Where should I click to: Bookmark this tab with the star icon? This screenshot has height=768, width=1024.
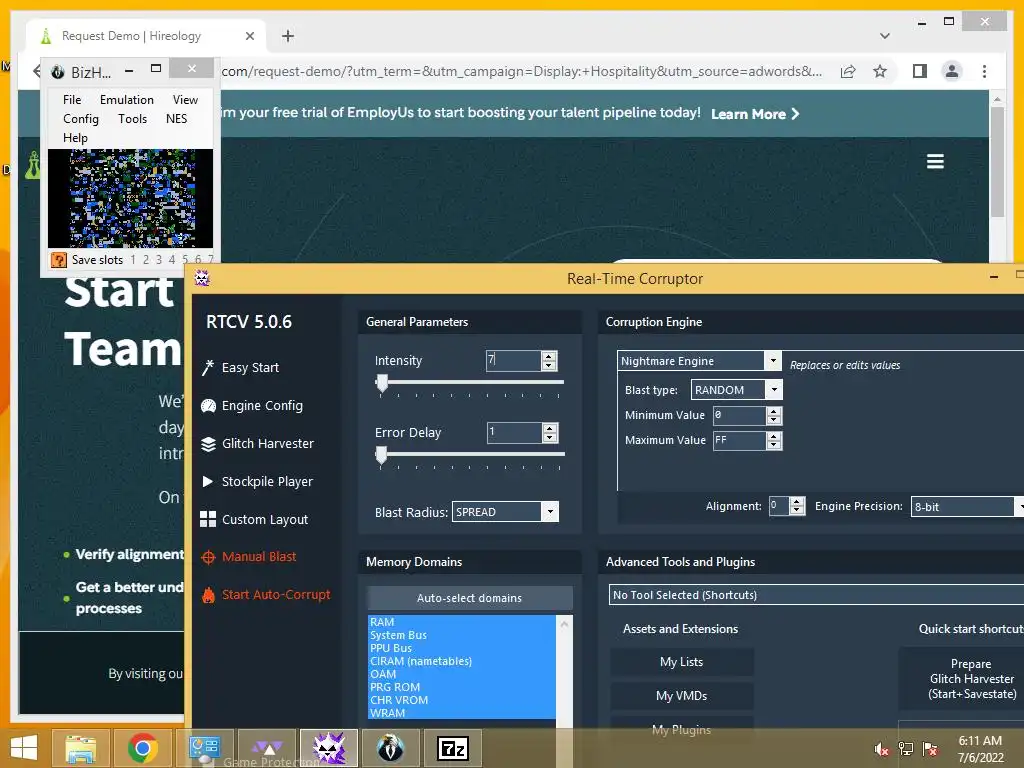(880, 71)
